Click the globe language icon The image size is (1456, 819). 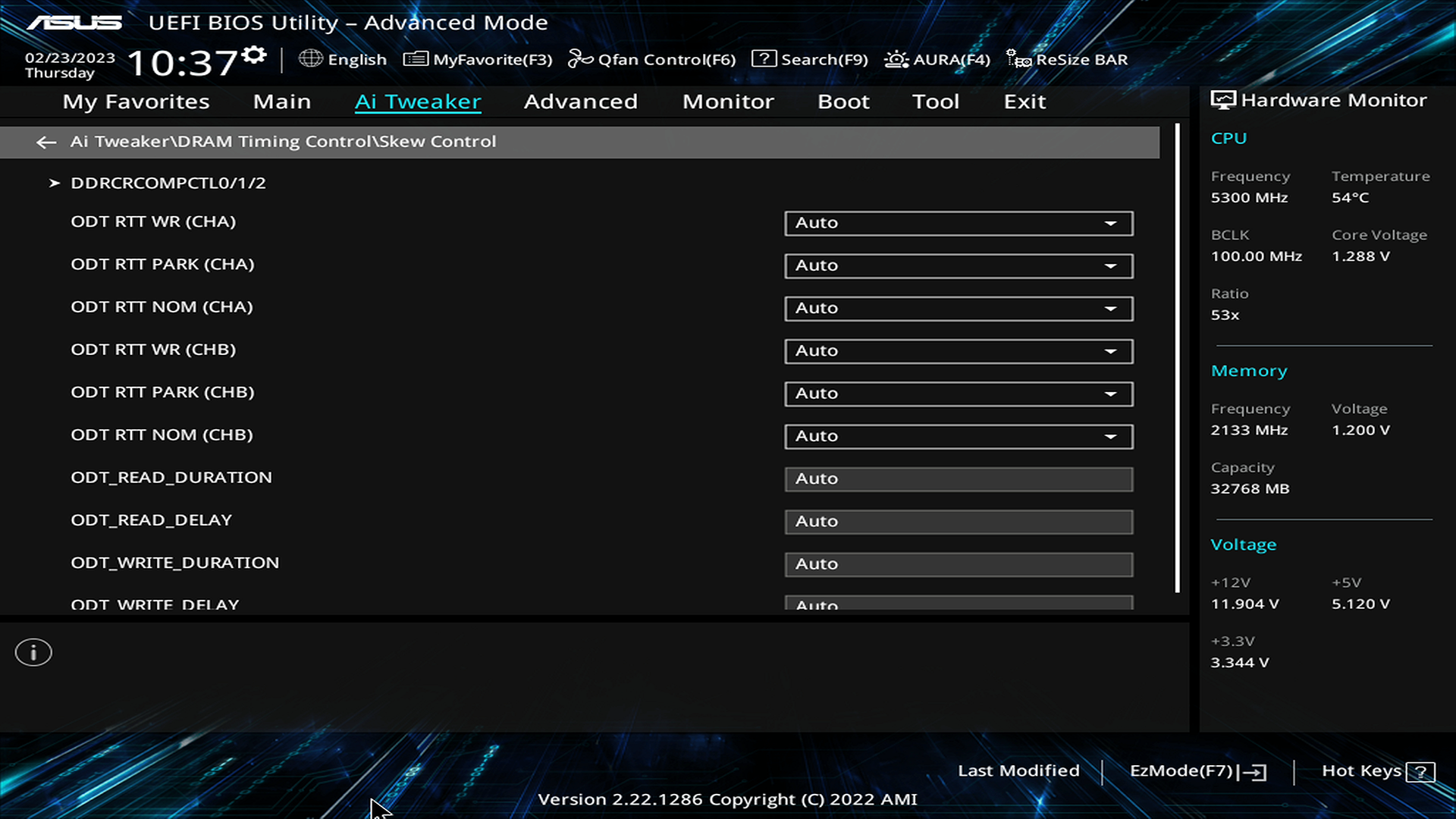(x=310, y=58)
